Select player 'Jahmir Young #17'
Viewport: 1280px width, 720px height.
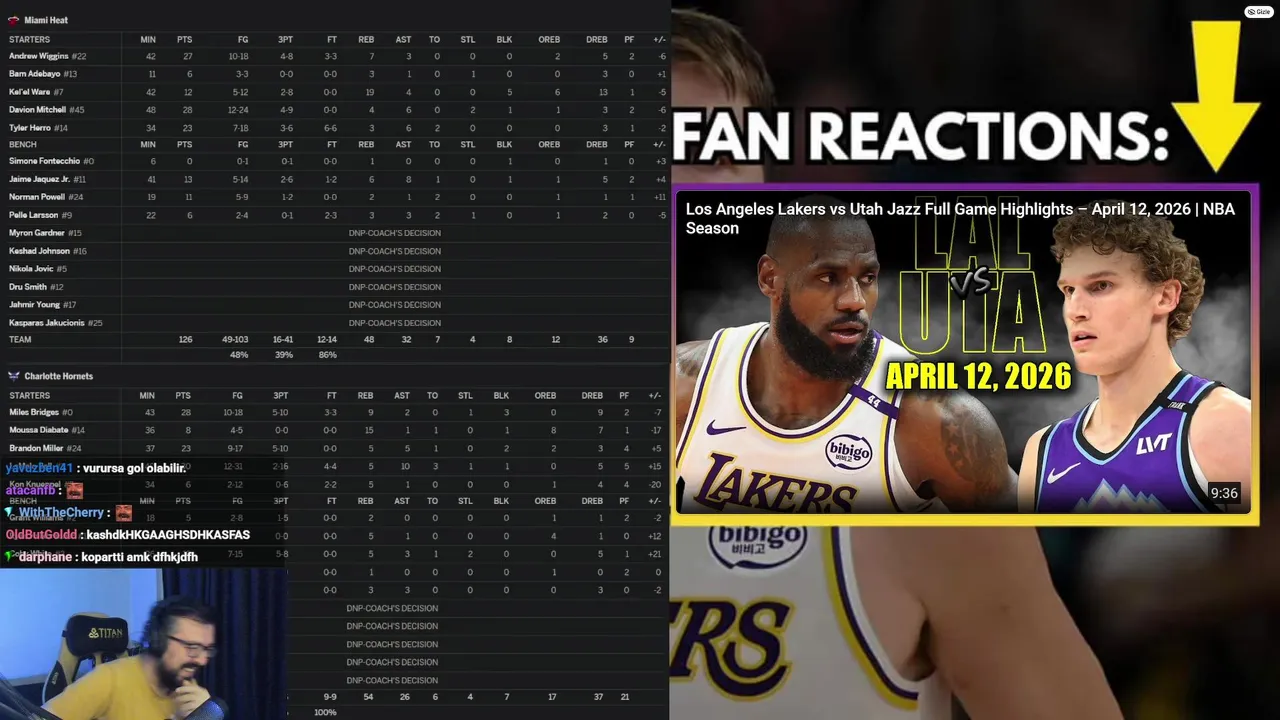click(43, 305)
